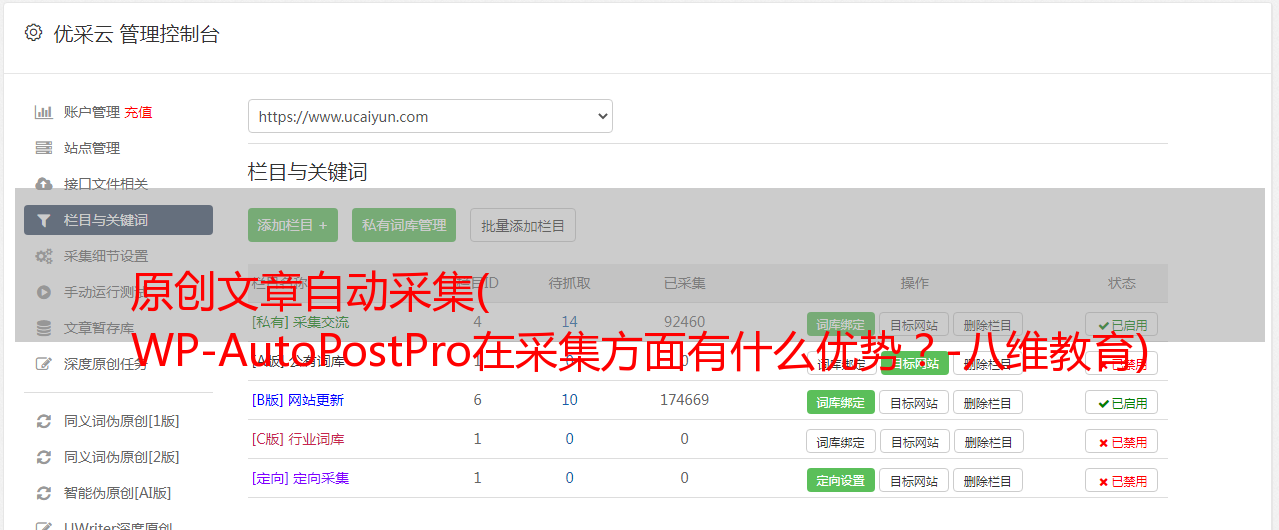Viewport: 1279px width, 530px height.
Task: Click the red 充值 link
Action: (139, 112)
